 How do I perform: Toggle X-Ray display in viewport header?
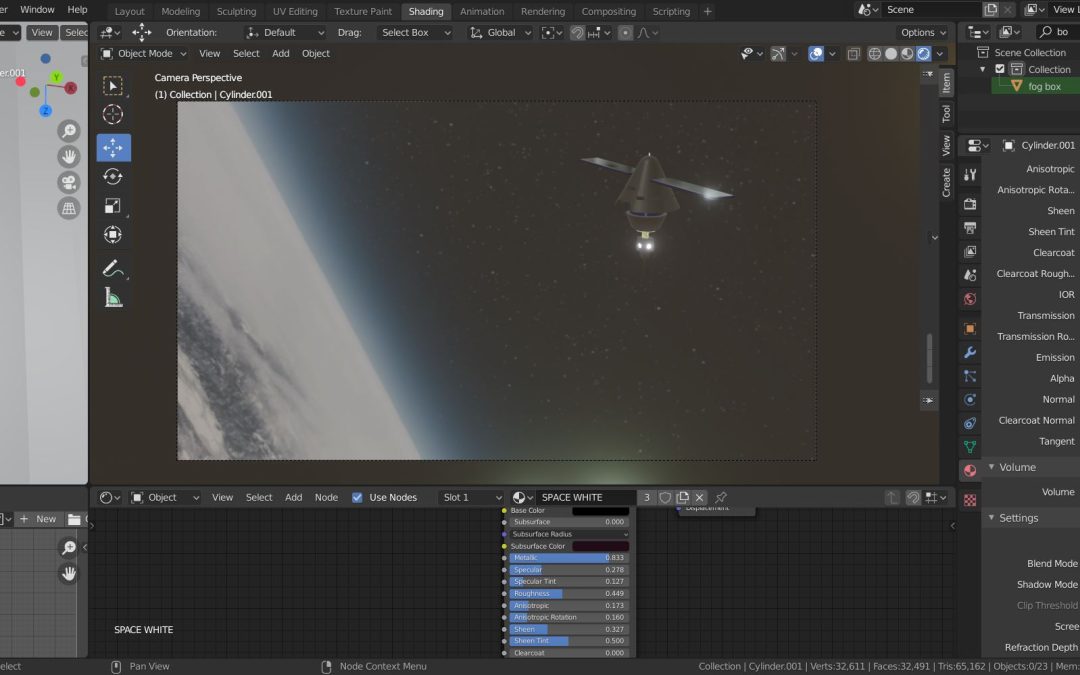pos(853,54)
